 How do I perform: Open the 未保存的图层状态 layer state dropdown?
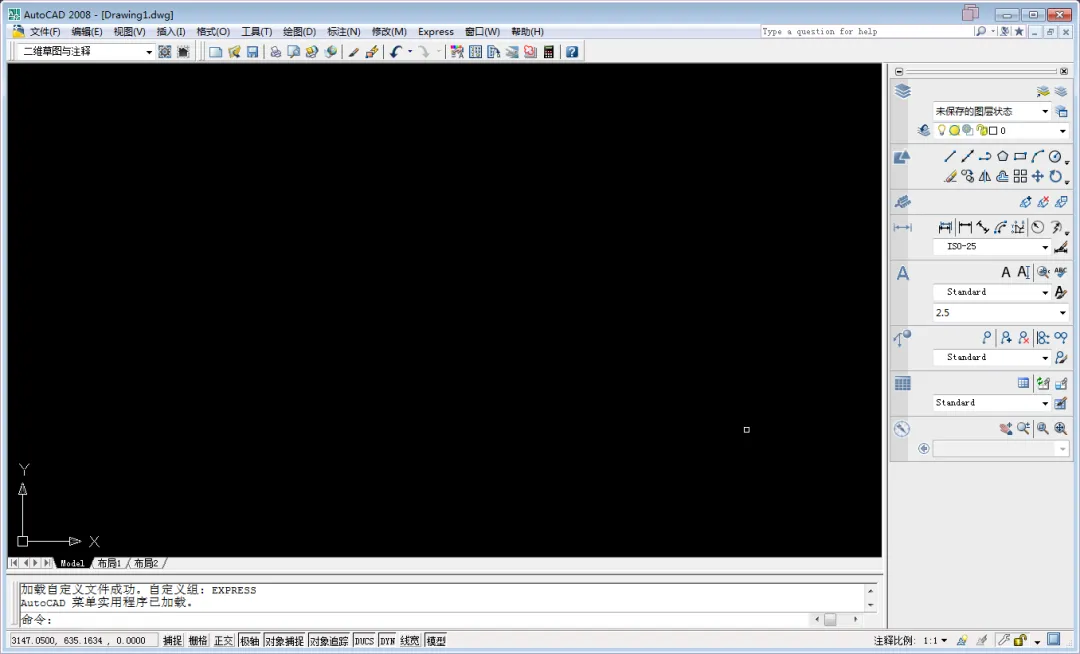(1045, 112)
